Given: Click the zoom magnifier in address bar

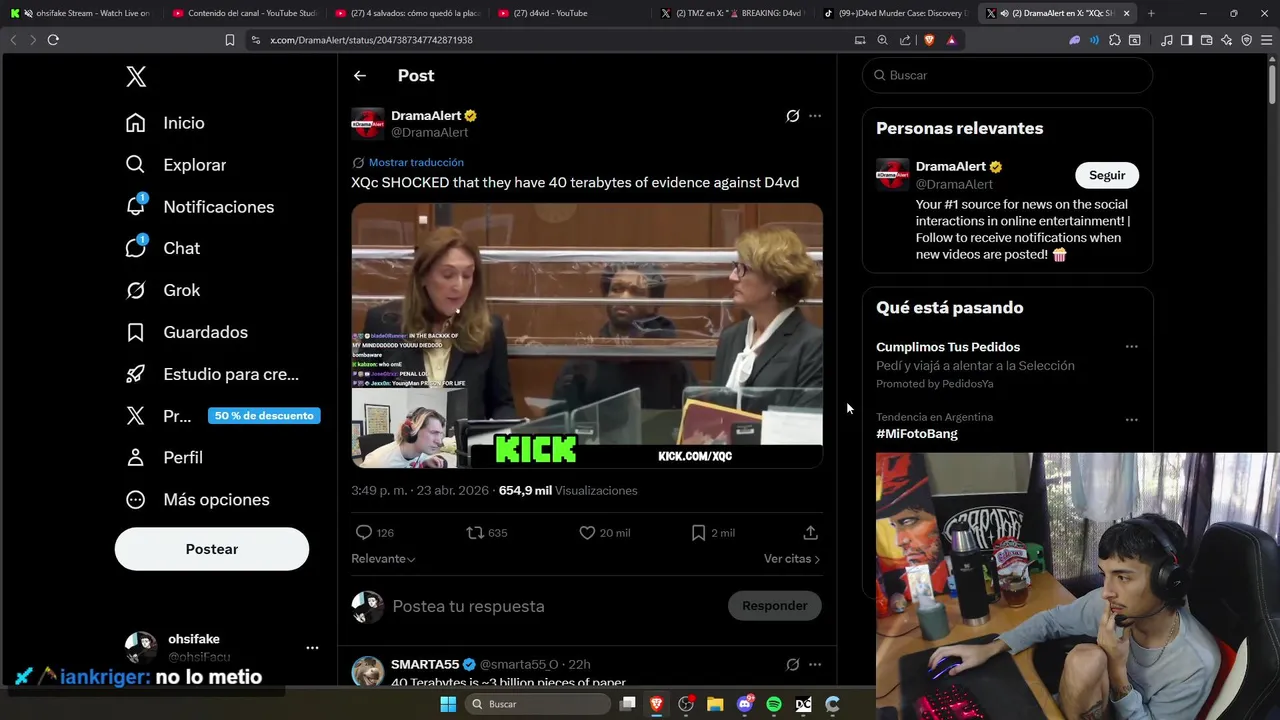Looking at the screenshot, I should click(x=882, y=40).
